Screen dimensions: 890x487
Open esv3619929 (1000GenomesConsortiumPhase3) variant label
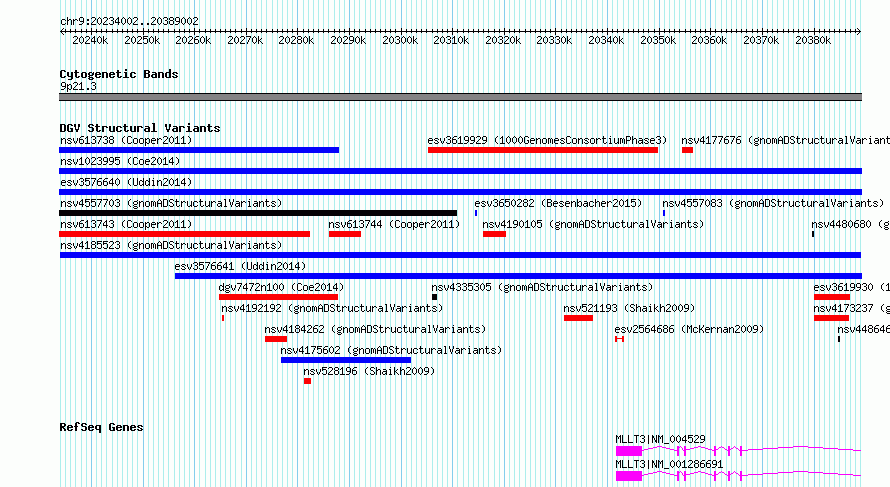[x=547, y=140]
